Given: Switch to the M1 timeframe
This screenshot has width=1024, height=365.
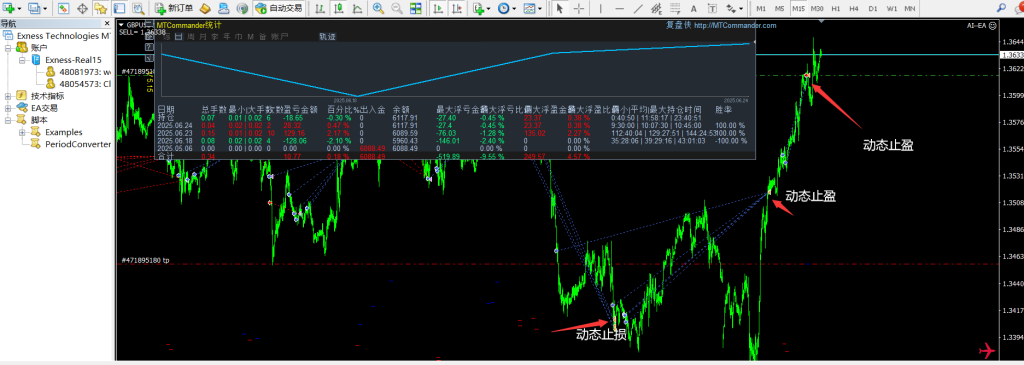Looking at the screenshot, I should (x=761, y=8).
